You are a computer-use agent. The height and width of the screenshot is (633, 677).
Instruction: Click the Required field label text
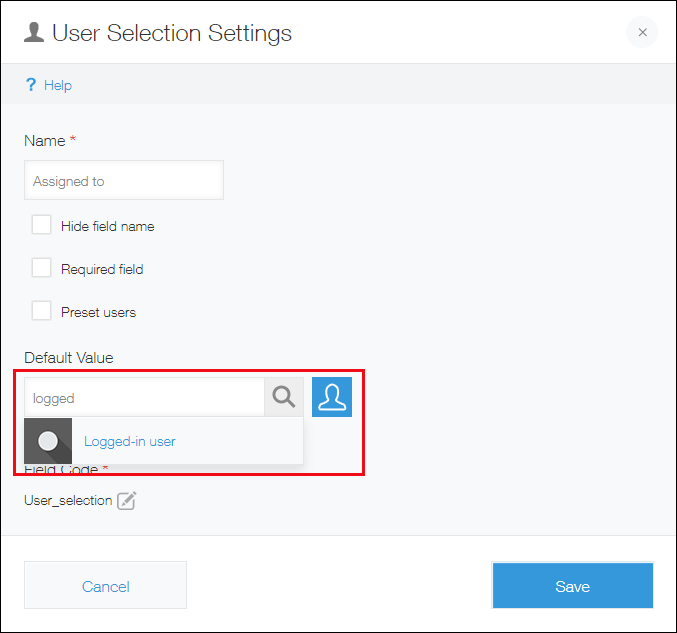click(x=102, y=269)
